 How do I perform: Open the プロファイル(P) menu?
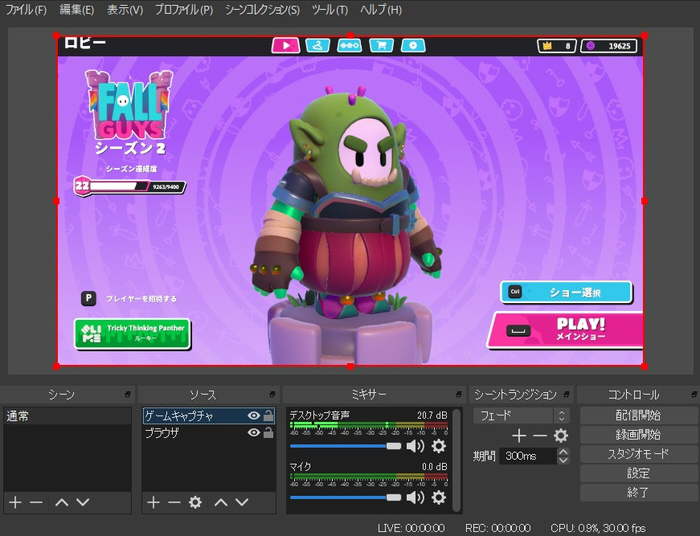coord(184,10)
